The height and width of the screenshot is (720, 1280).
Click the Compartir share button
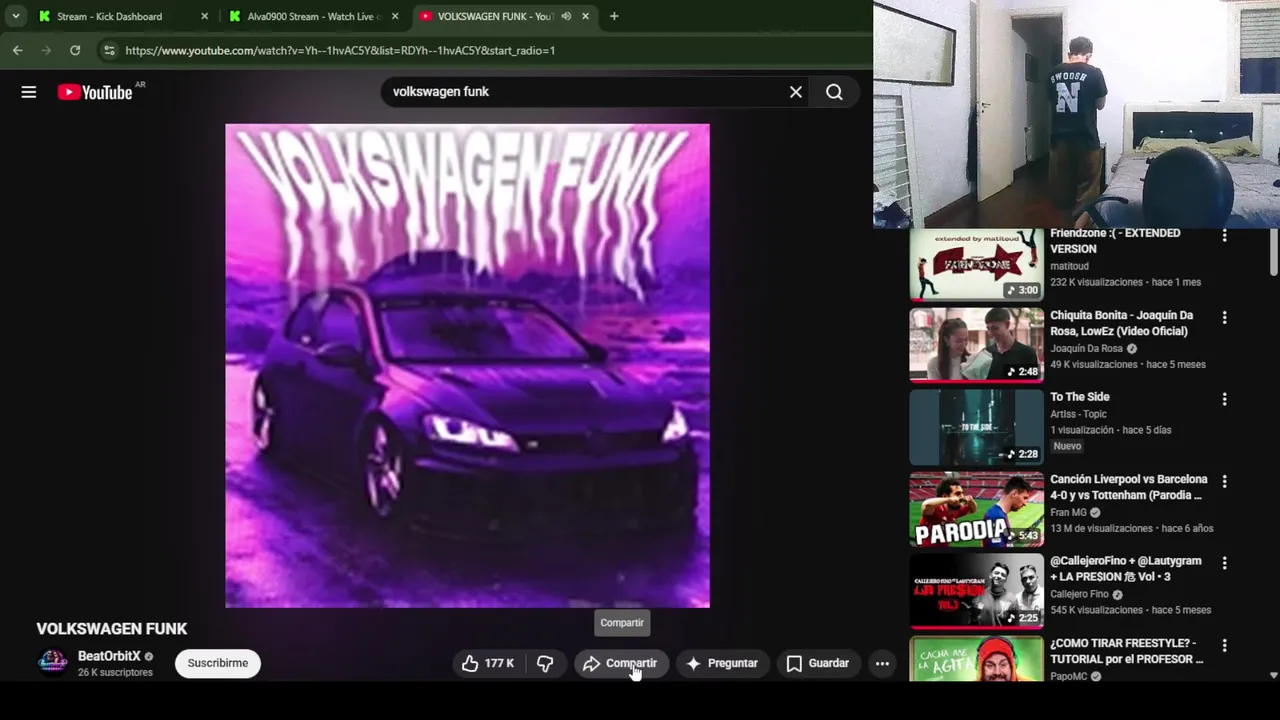[621, 663]
